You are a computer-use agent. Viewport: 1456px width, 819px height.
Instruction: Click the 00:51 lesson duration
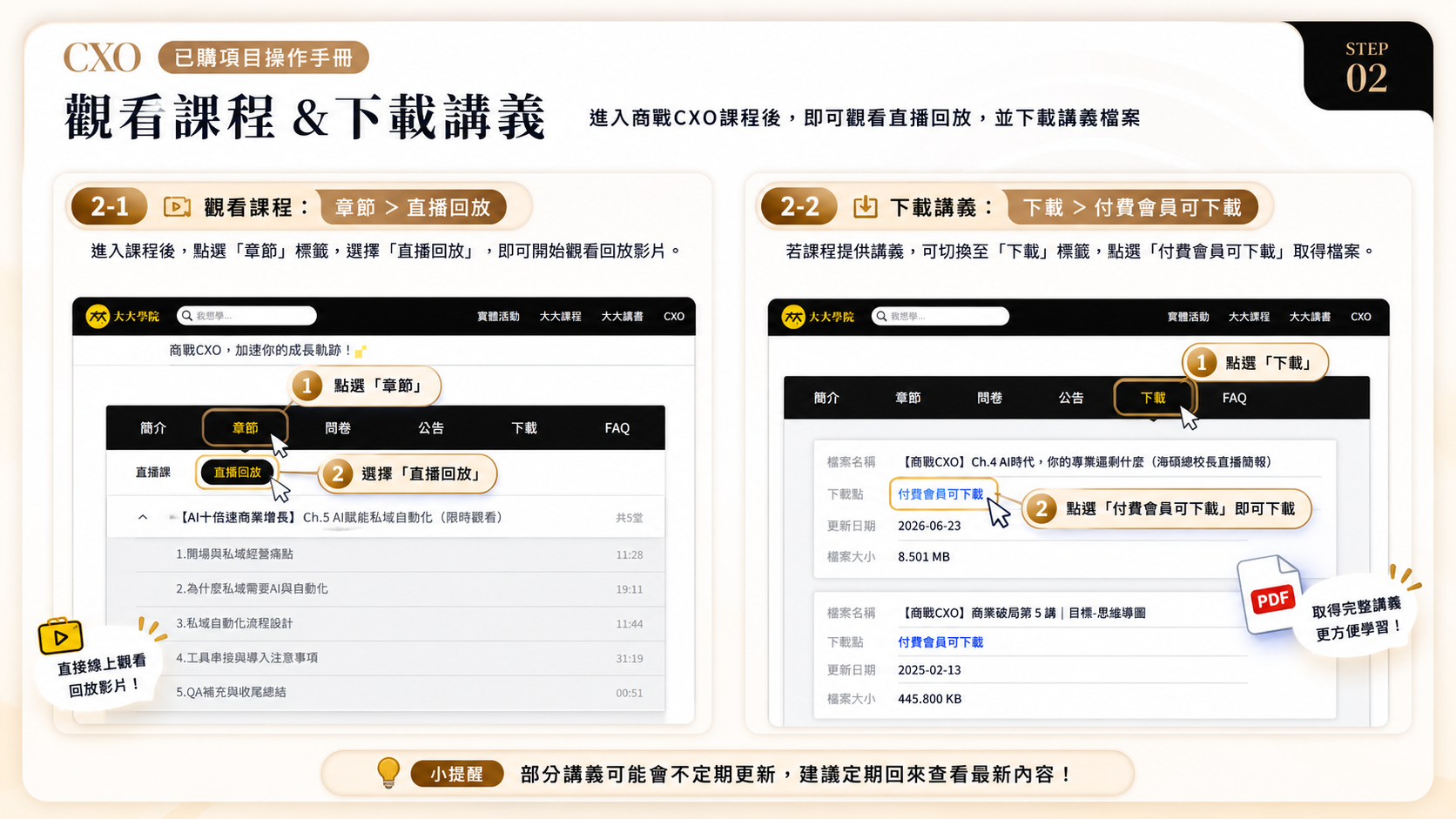[x=630, y=694]
